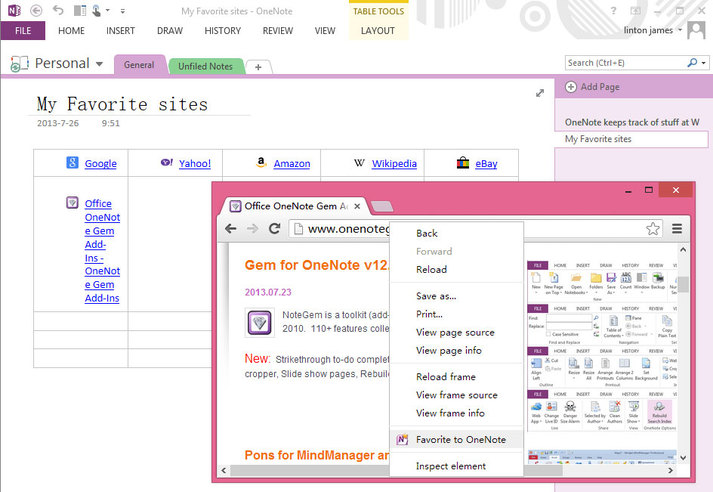Click the Back navigation arrow in OneNote title bar
Viewport: 713px width, 492px height.
(36, 10)
